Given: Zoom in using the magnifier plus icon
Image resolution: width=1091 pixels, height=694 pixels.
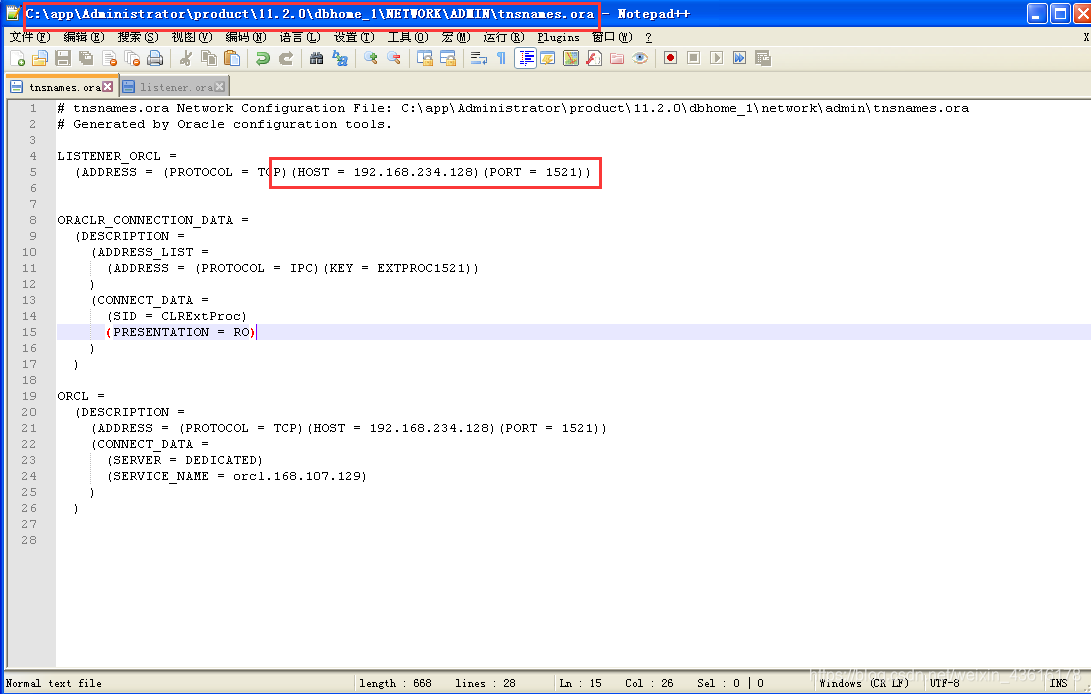Looking at the screenshot, I should 370,58.
